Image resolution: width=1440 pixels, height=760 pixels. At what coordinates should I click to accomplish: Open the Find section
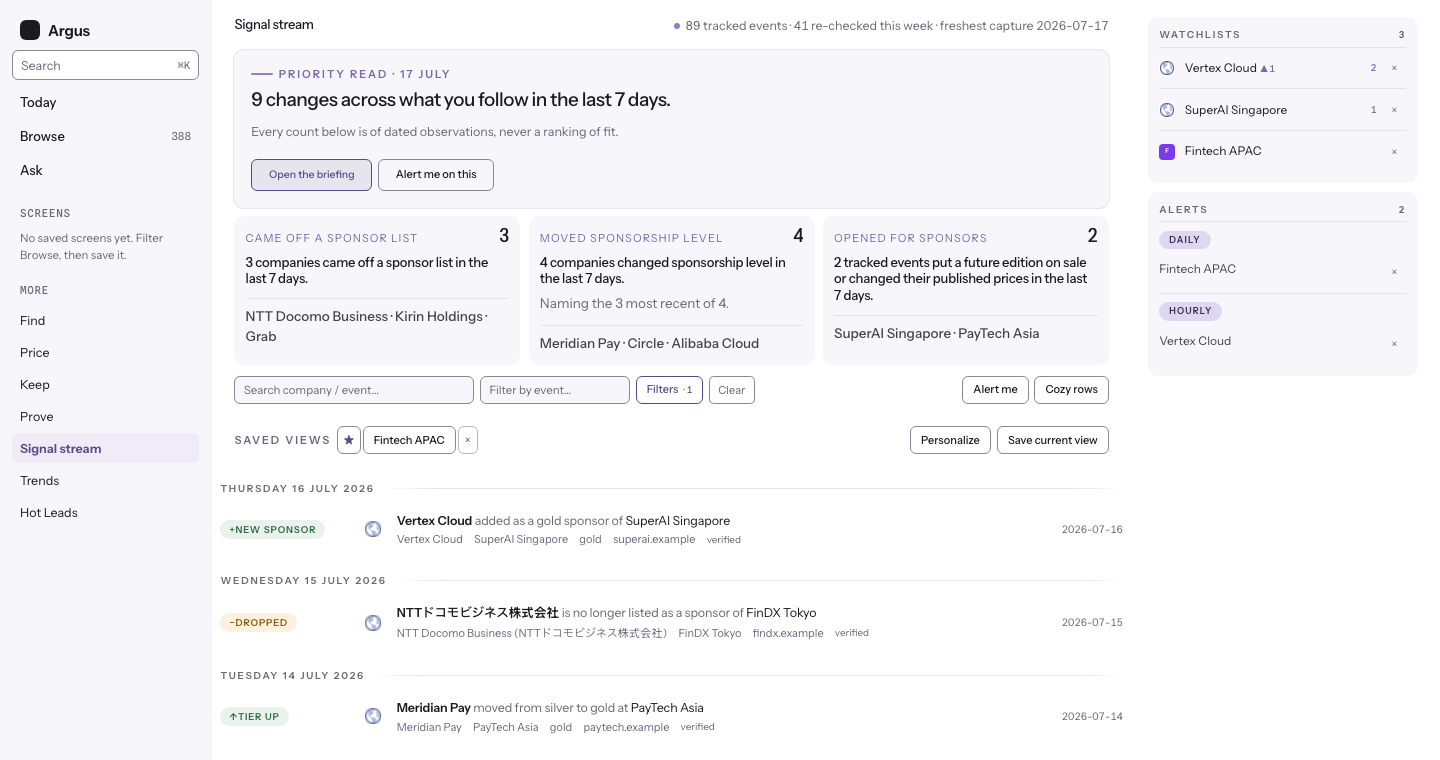(106, 321)
